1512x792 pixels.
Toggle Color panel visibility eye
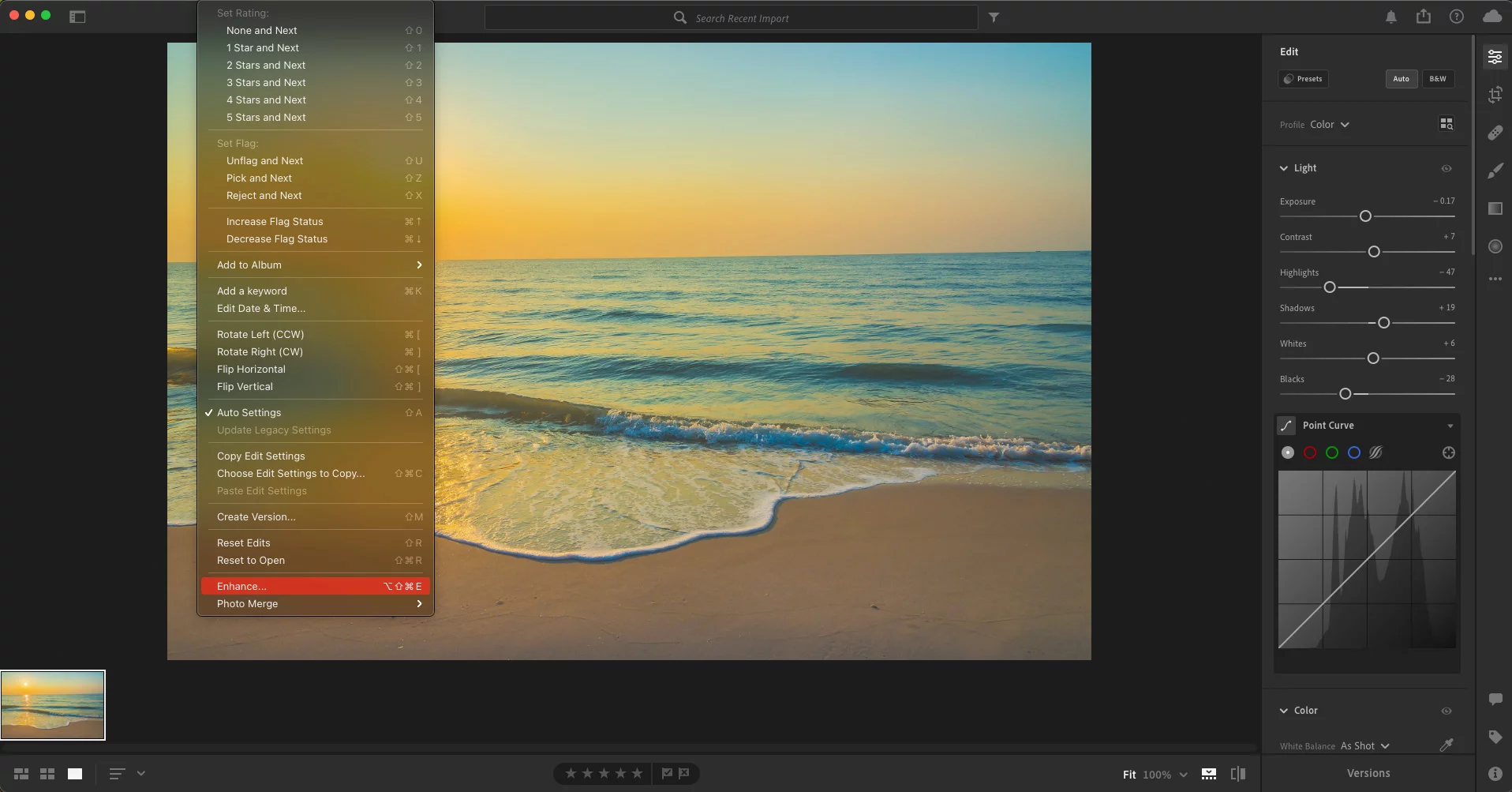[x=1446, y=711]
